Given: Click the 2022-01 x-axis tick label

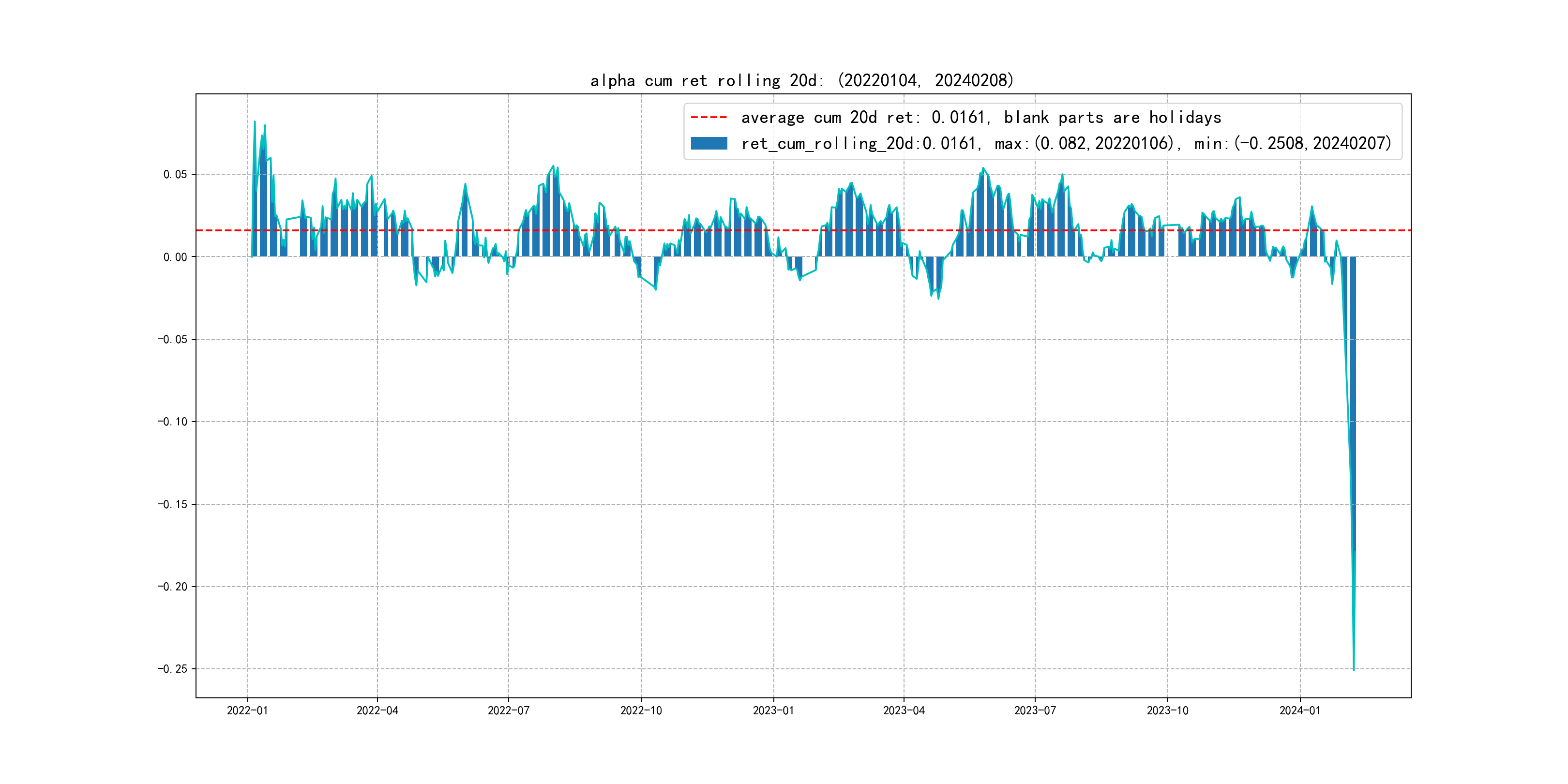Looking at the screenshot, I should click(247, 710).
